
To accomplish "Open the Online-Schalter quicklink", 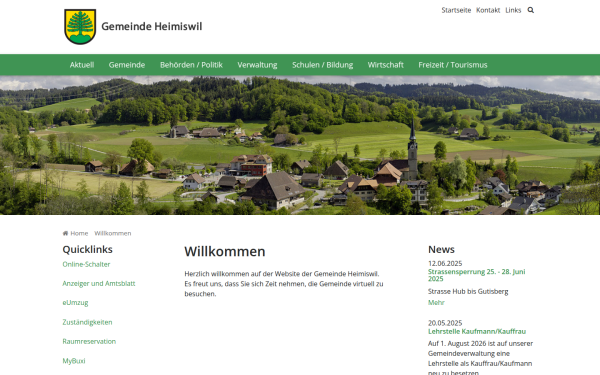I will pyautogui.click(x=86, y=264).
